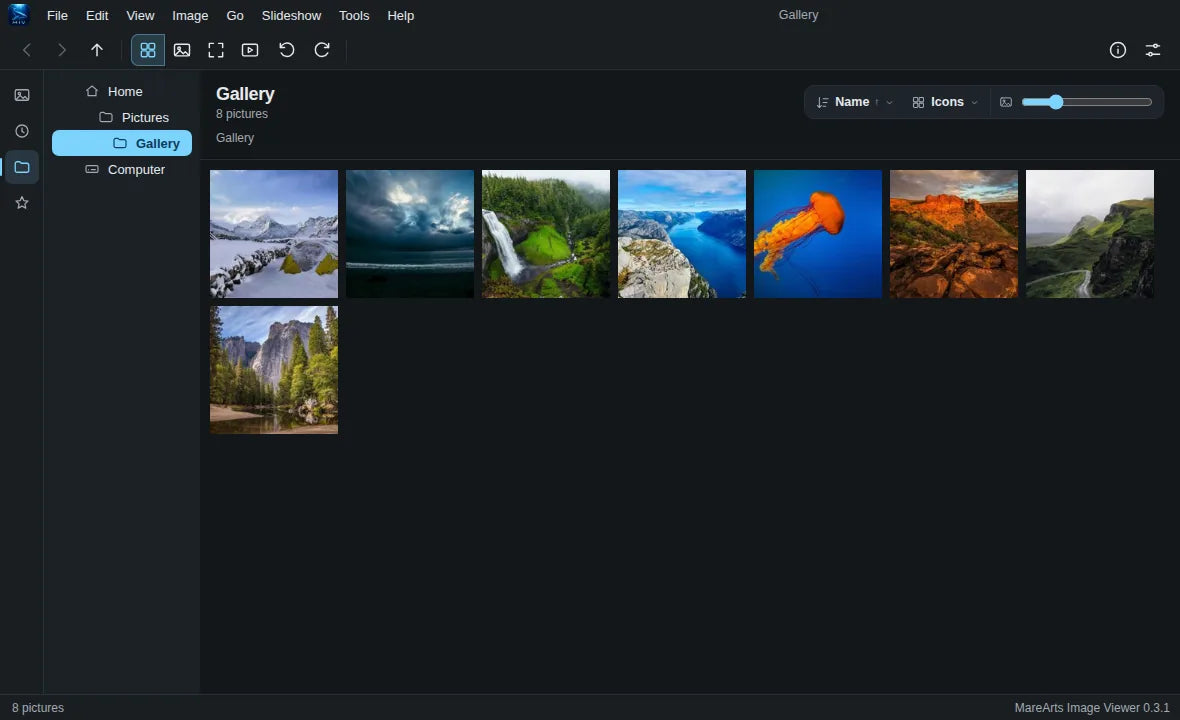Open the Tools menu

point(354,15)
